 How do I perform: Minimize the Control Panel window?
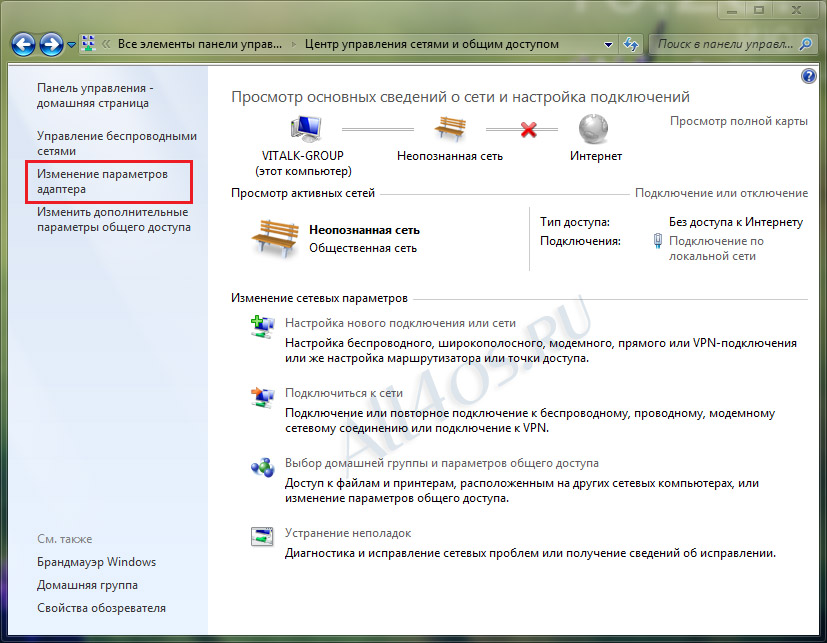pyautogui.click(x=732, y=10)
